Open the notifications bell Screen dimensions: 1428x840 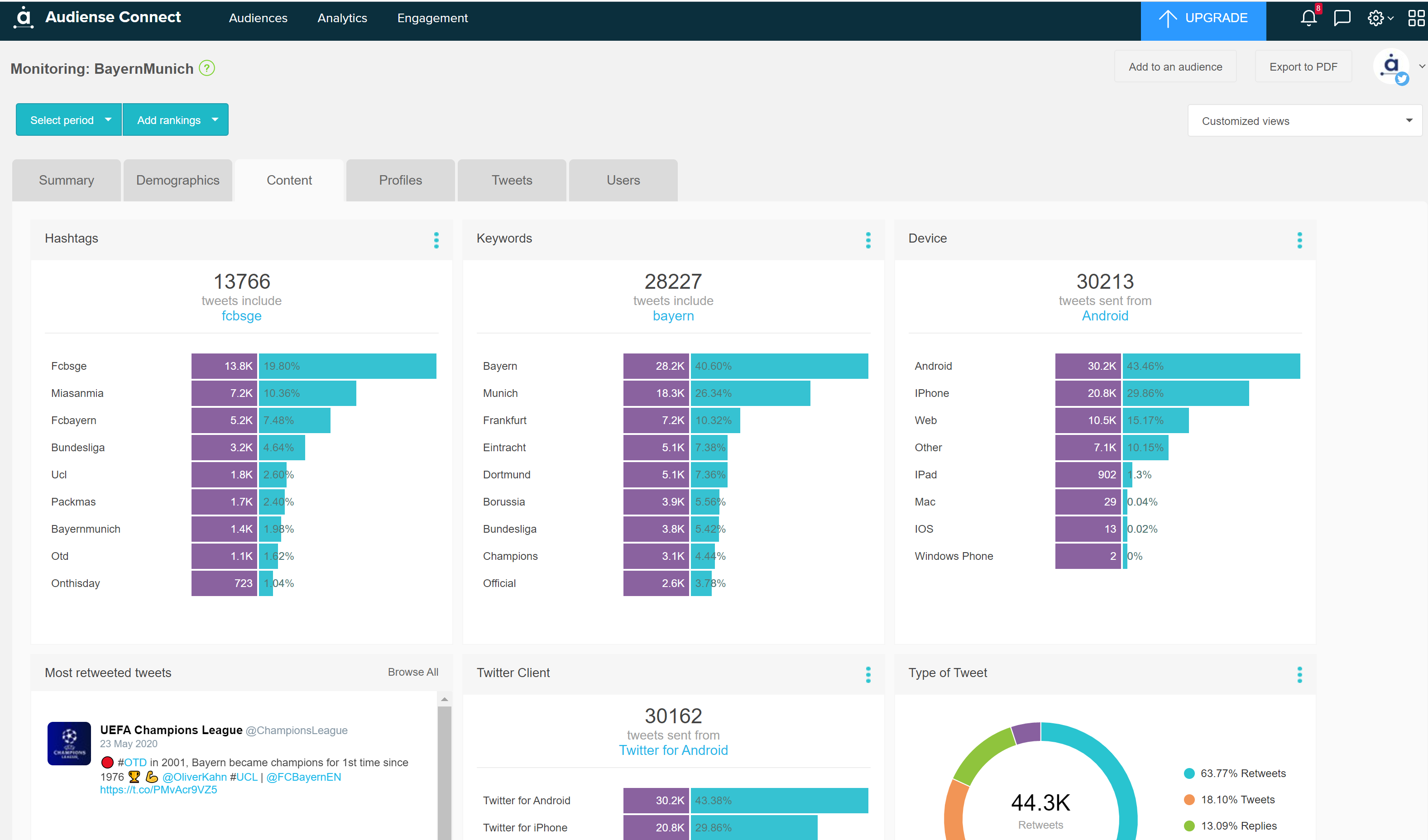[x=1308, y=18]
